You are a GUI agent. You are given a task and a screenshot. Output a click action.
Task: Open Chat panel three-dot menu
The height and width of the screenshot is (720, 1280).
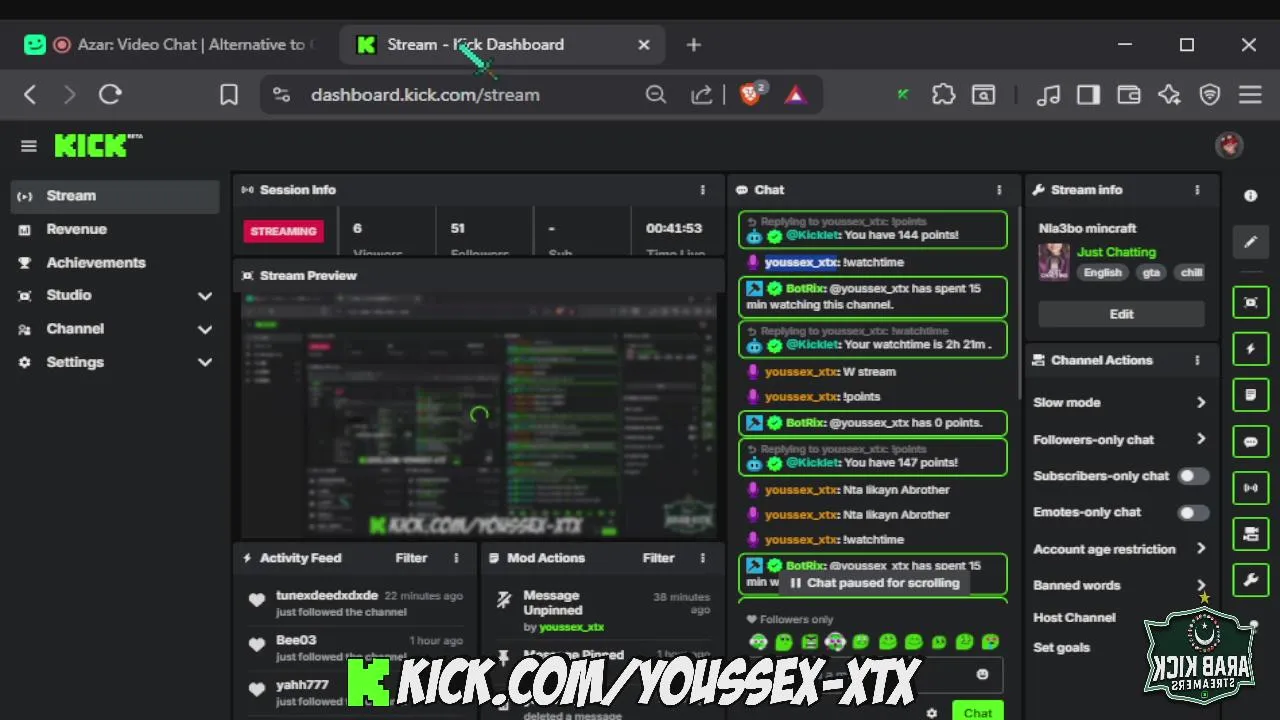tap(998, 190)
